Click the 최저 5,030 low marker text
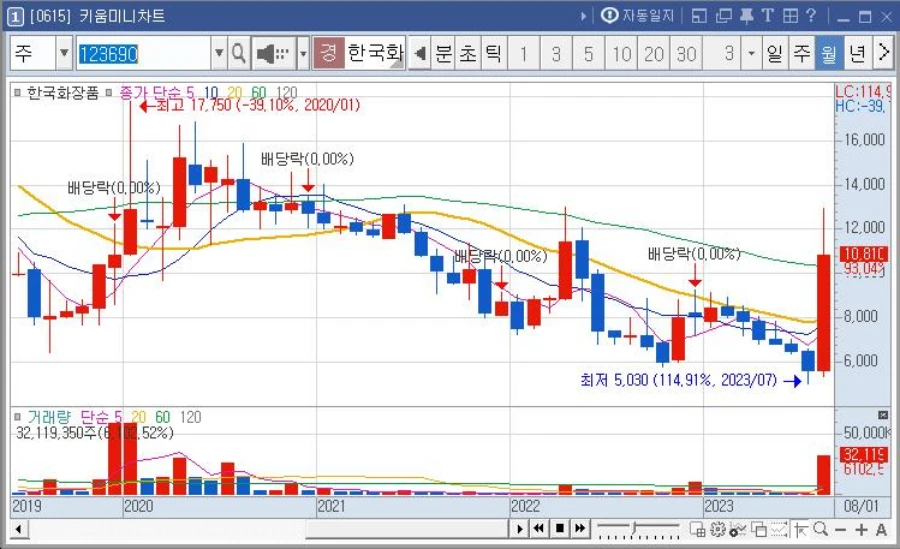 [x=678, y=380]
